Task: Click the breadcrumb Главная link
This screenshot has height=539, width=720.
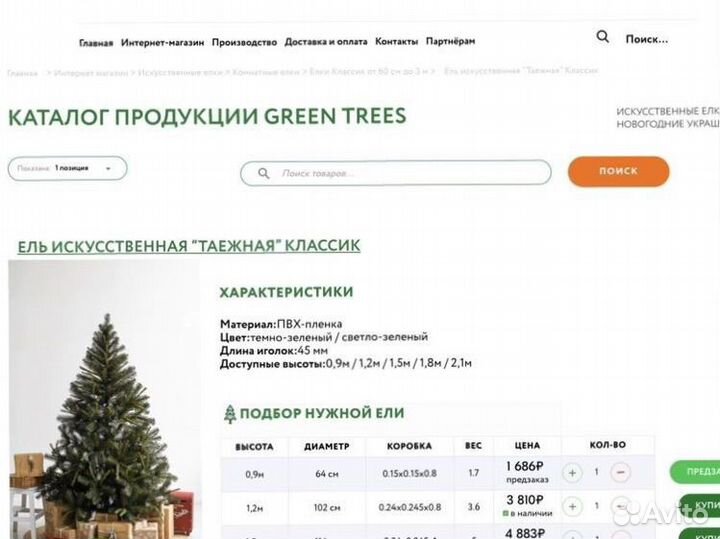Action: (x=22, y=73)
